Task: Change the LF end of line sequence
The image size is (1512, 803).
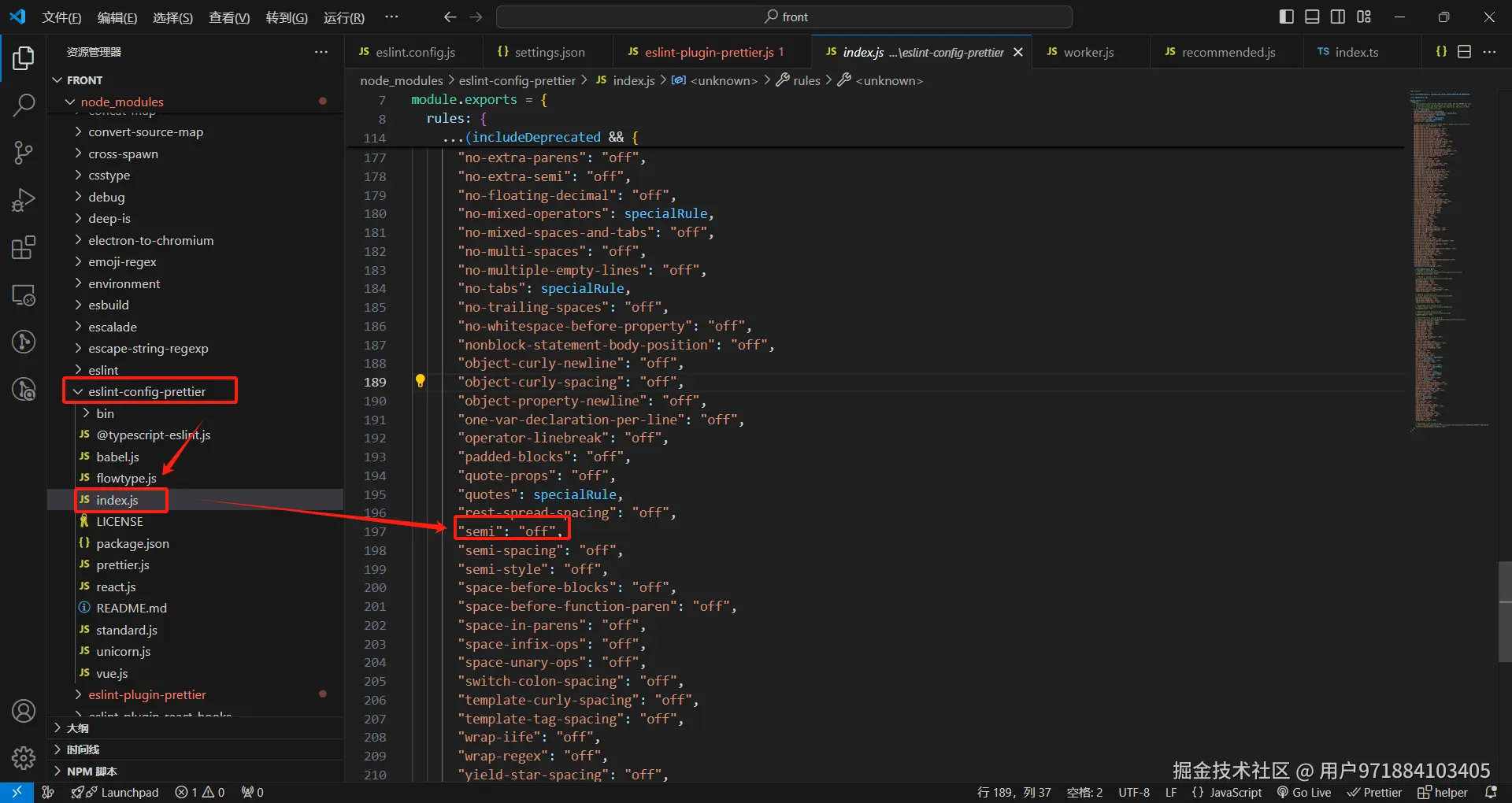Action: click(1171, 792)
